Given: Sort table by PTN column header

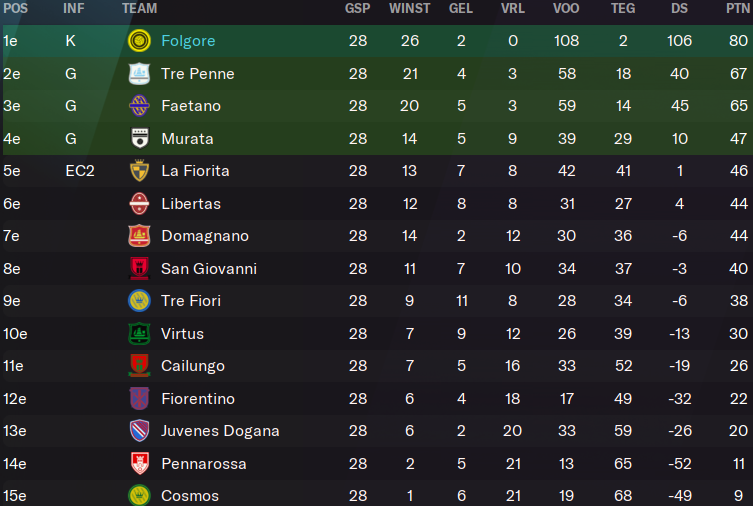Looking at the screenshot, I should [738, 8].
